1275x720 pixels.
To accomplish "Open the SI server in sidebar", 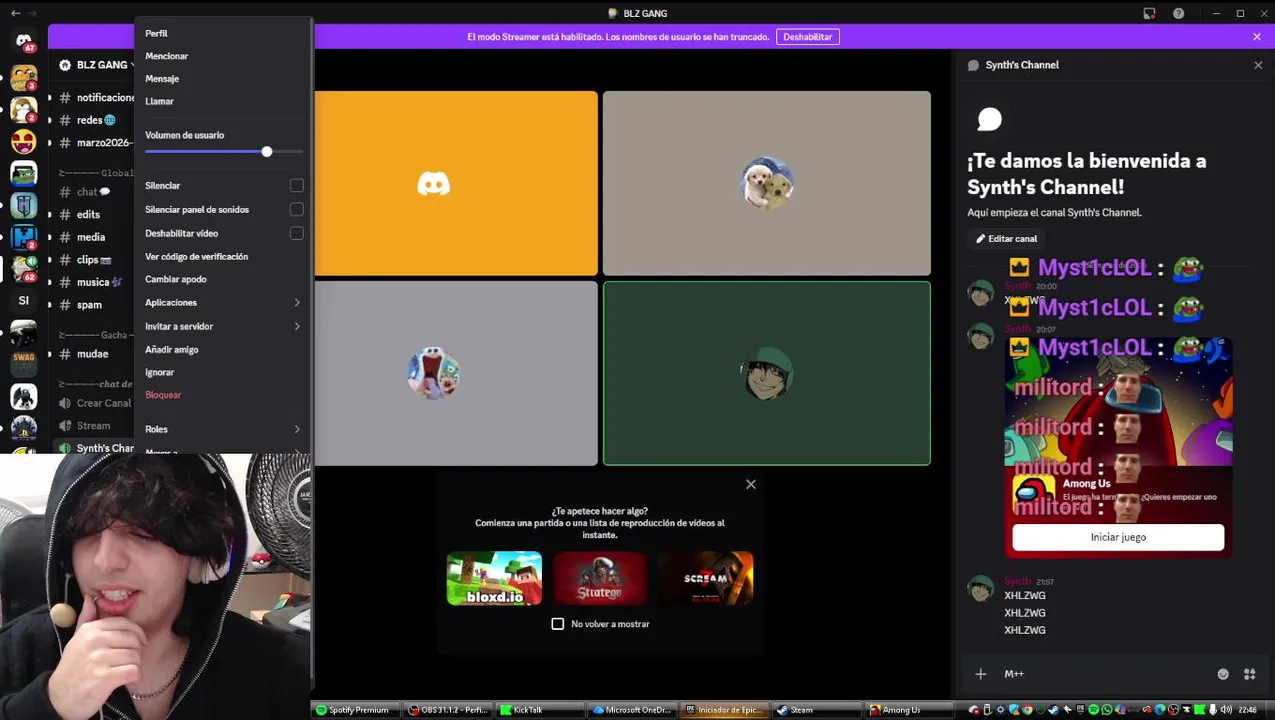I will pos(24,300).
